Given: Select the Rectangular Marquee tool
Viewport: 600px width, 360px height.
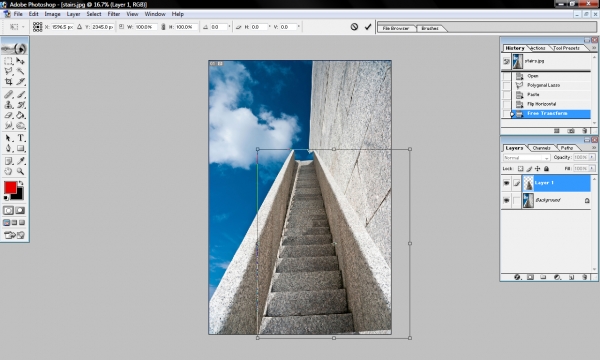Looking at the screenshot, I should 8,61.
